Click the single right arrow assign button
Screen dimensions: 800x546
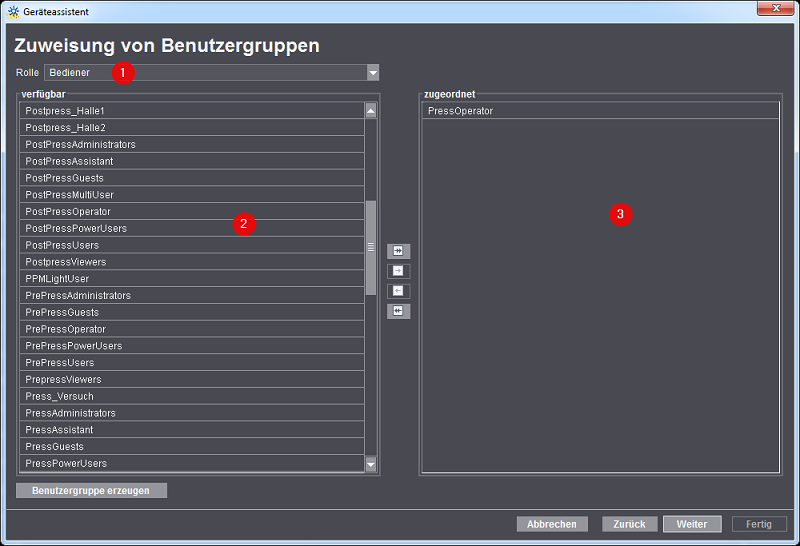coord(398,271)
